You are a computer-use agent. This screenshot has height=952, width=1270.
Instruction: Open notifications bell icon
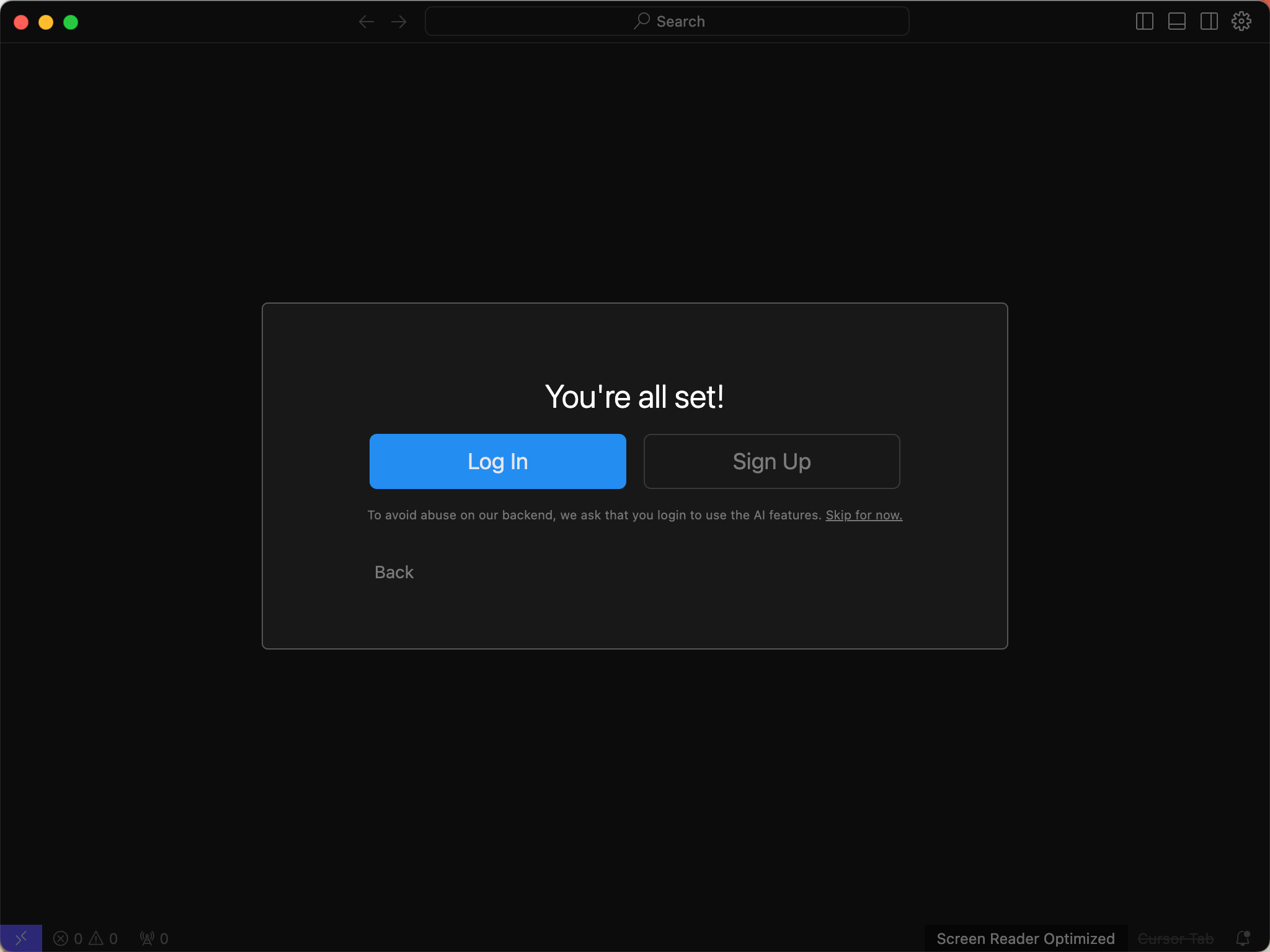coord(1242,938)
